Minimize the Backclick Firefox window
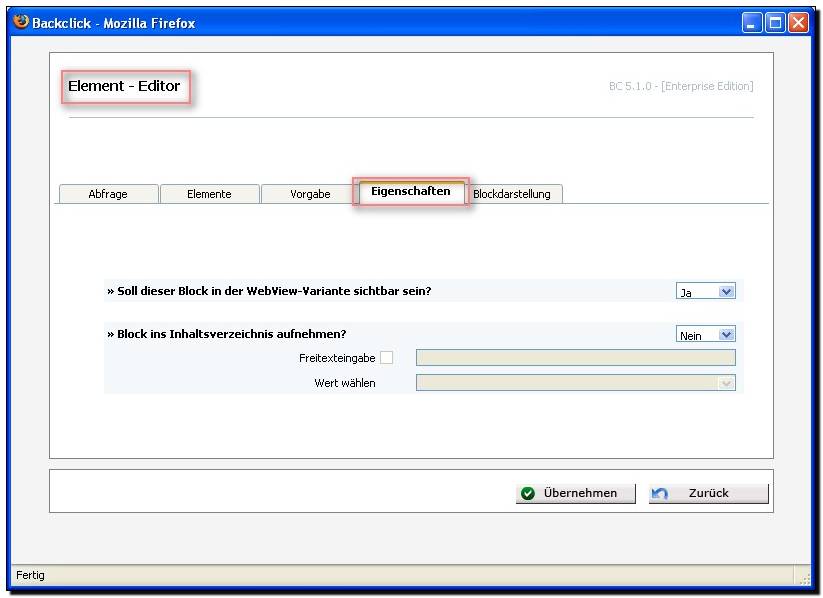The width and height of the screenshot is (823, 598). point(752,23)
